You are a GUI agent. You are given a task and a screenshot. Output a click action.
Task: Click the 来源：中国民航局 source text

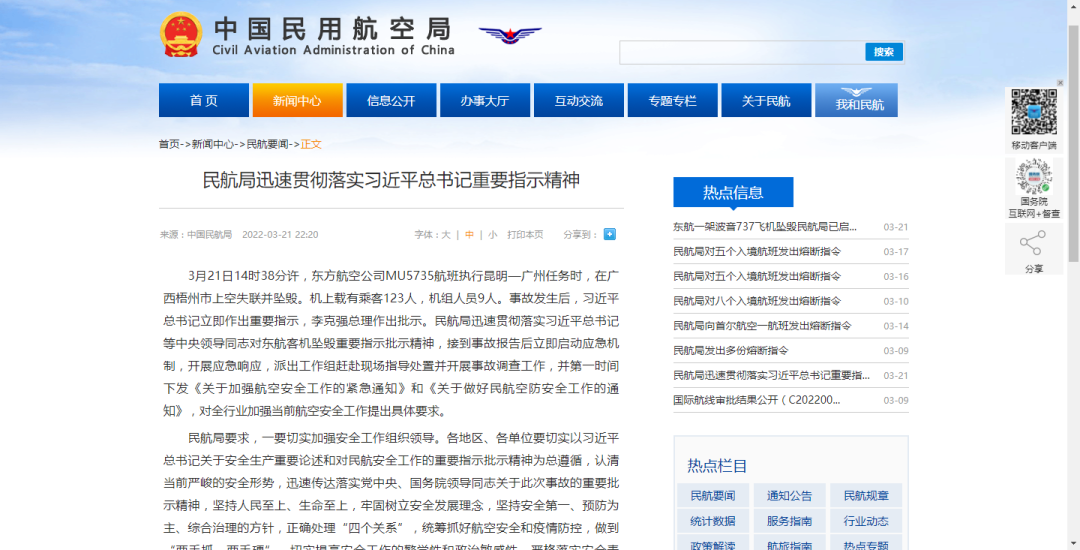coord(196,235)
